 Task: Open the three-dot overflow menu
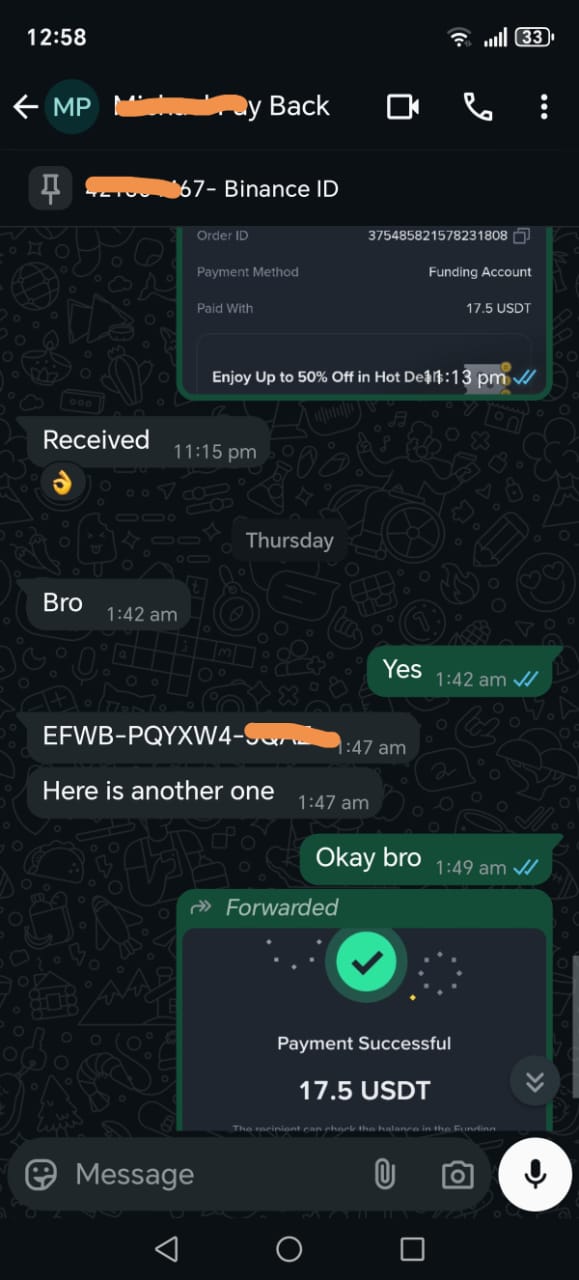544,107
